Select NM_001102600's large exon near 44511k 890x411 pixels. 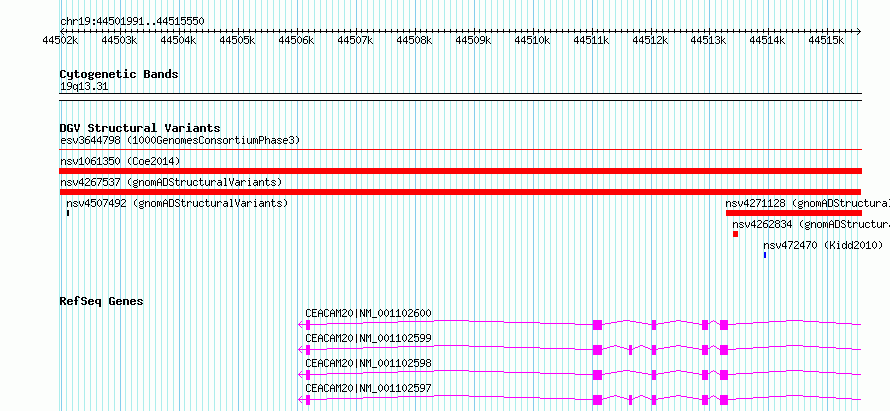[x=597, y=325]
